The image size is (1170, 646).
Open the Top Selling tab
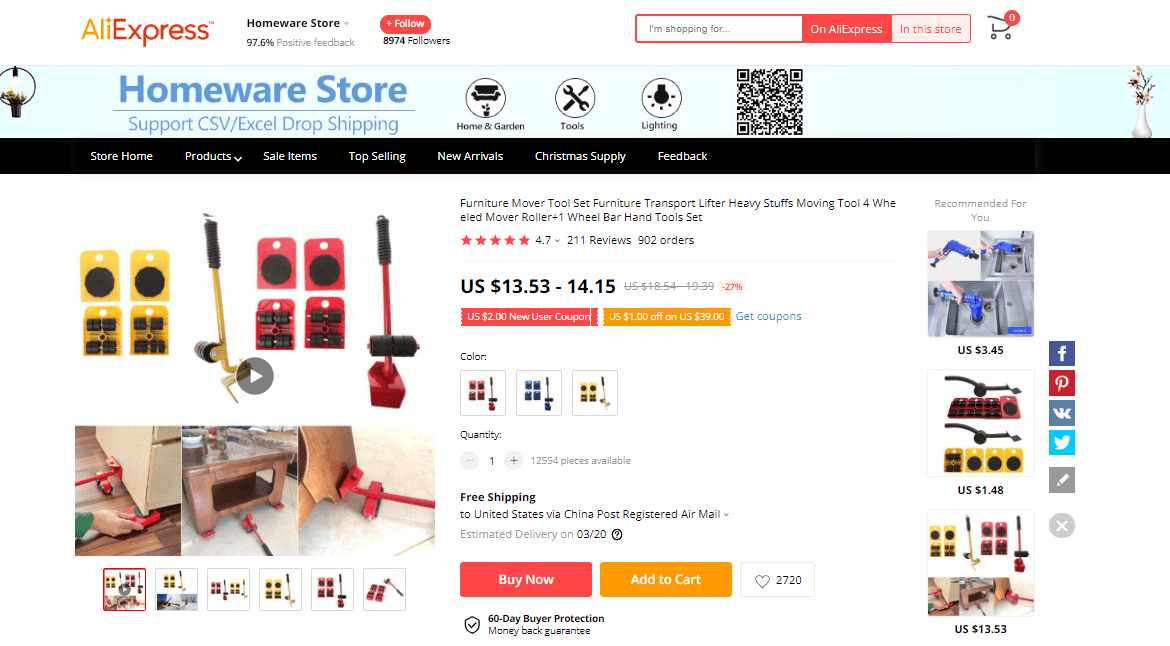[x=377, y=157]
